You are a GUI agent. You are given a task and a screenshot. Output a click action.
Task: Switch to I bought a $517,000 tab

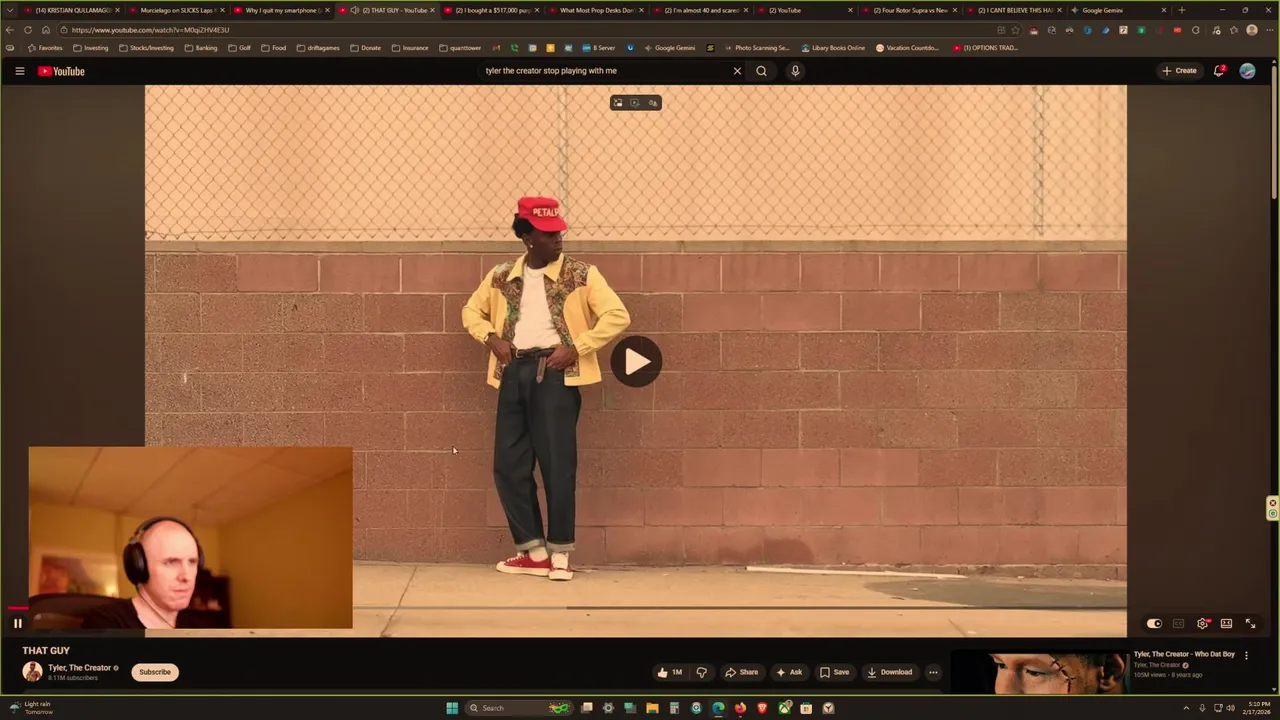pyautogui.click(x=490, y=10)
